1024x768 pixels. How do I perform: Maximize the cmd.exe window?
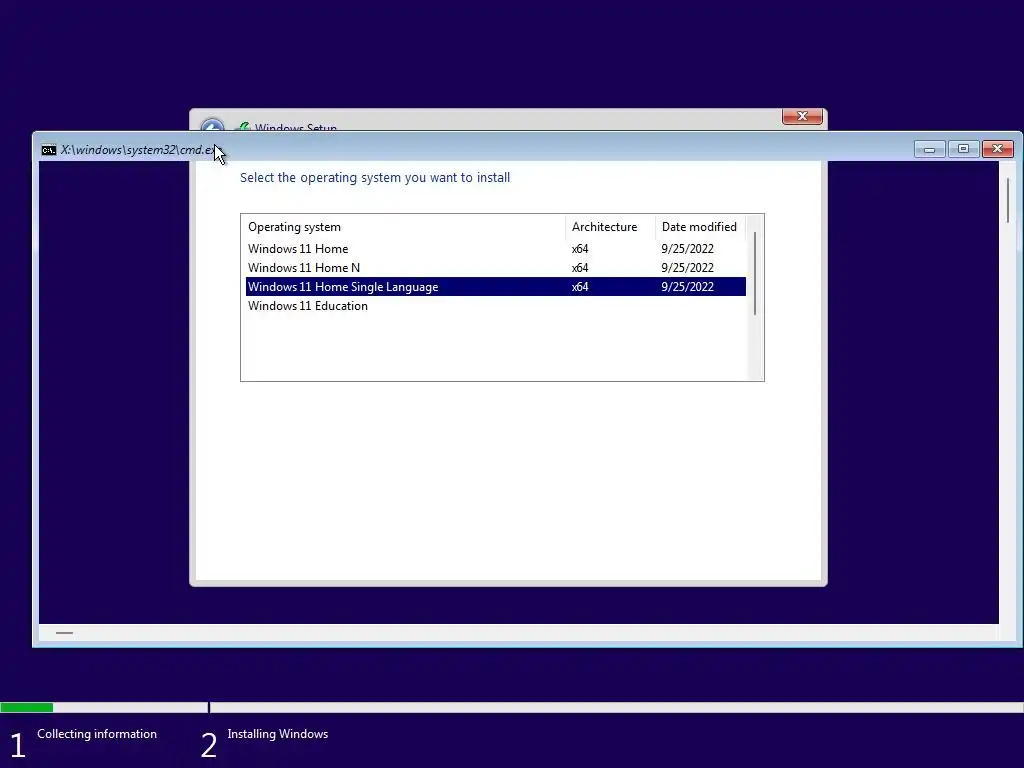[963, 149]
